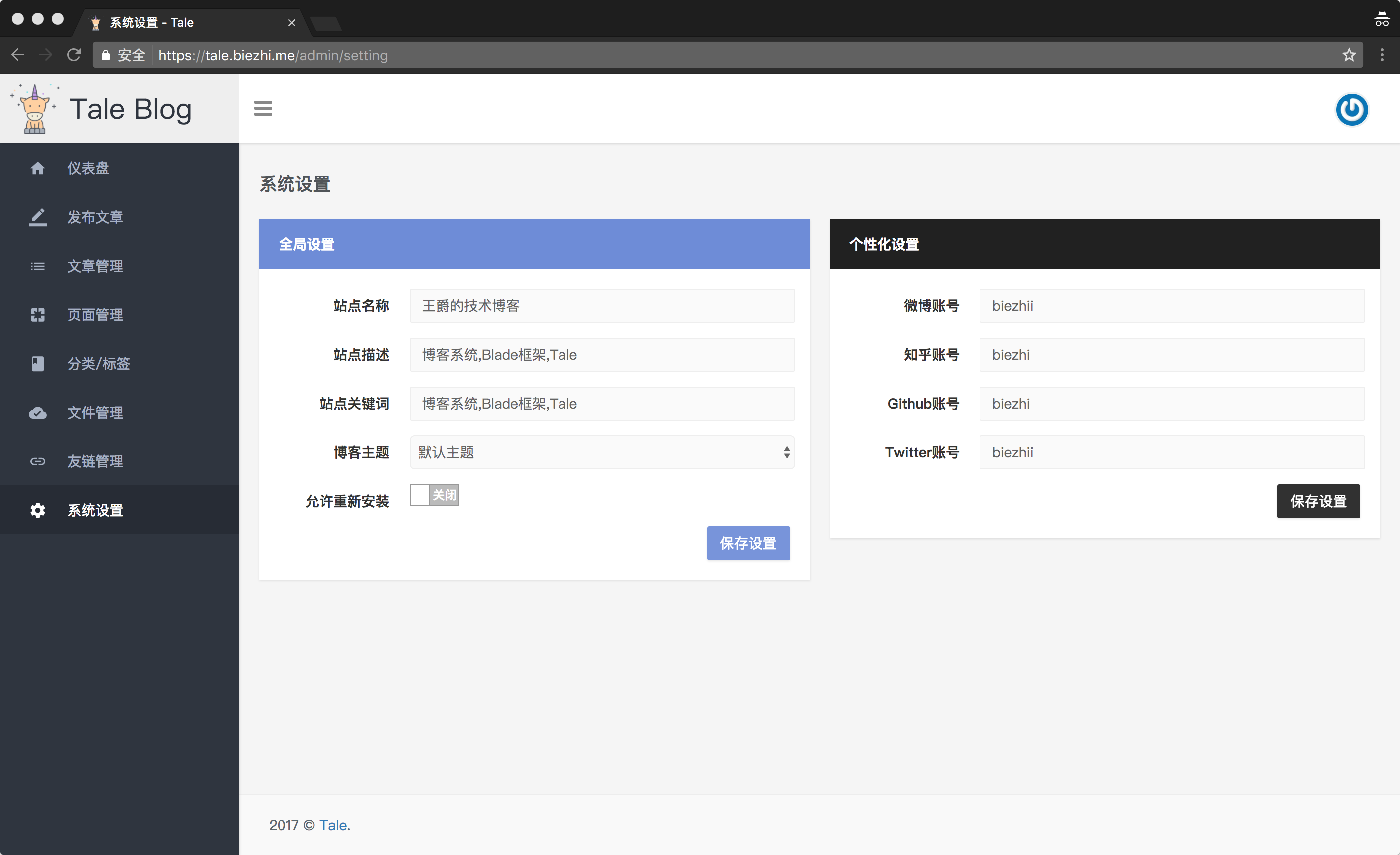This screenshot has height=855, width=1400.
Task: Open the 博客主题 dropdown
Action: [x=602, y=452]
